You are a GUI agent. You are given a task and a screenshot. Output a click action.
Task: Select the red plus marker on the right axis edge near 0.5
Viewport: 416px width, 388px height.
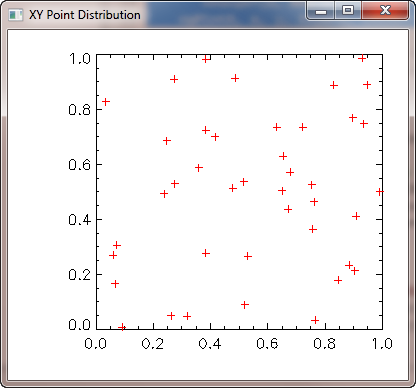(380, 192)
